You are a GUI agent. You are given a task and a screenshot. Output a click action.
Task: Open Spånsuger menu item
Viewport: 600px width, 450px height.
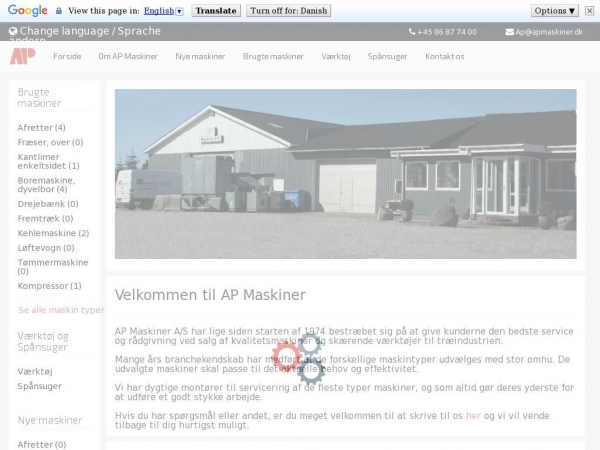click(x=387, y=56)
